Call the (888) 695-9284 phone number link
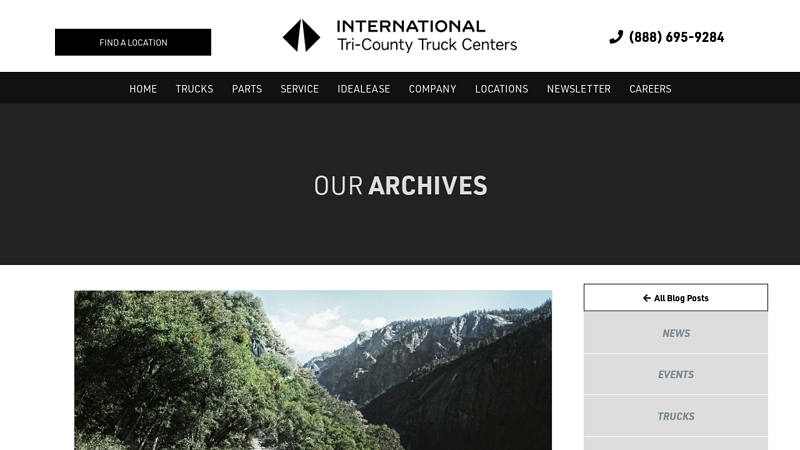The width and height of the screenshot is (800, 450). (x=676, y=37)
